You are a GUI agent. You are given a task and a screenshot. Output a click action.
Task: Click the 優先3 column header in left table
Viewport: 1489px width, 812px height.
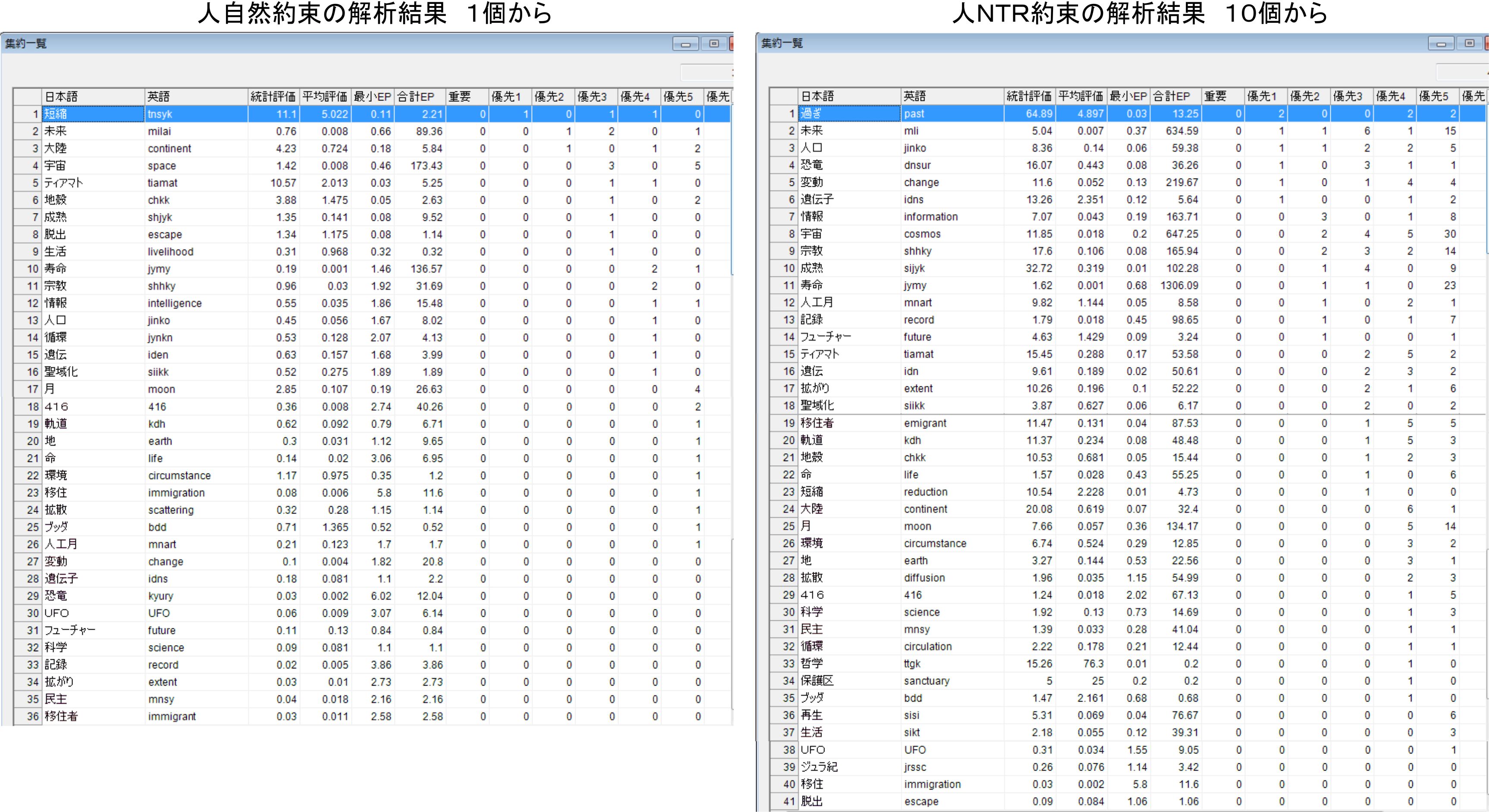(x=596, y=97)
